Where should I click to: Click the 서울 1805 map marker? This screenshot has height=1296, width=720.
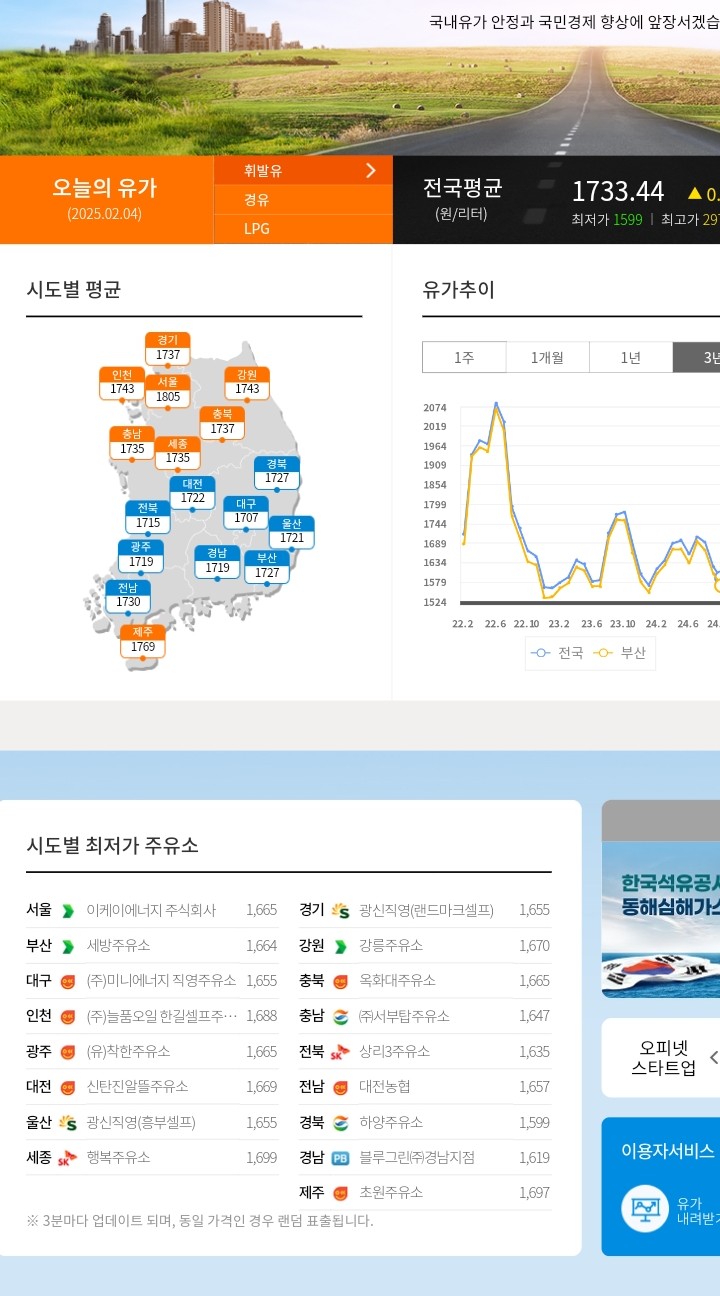[168, 391]
